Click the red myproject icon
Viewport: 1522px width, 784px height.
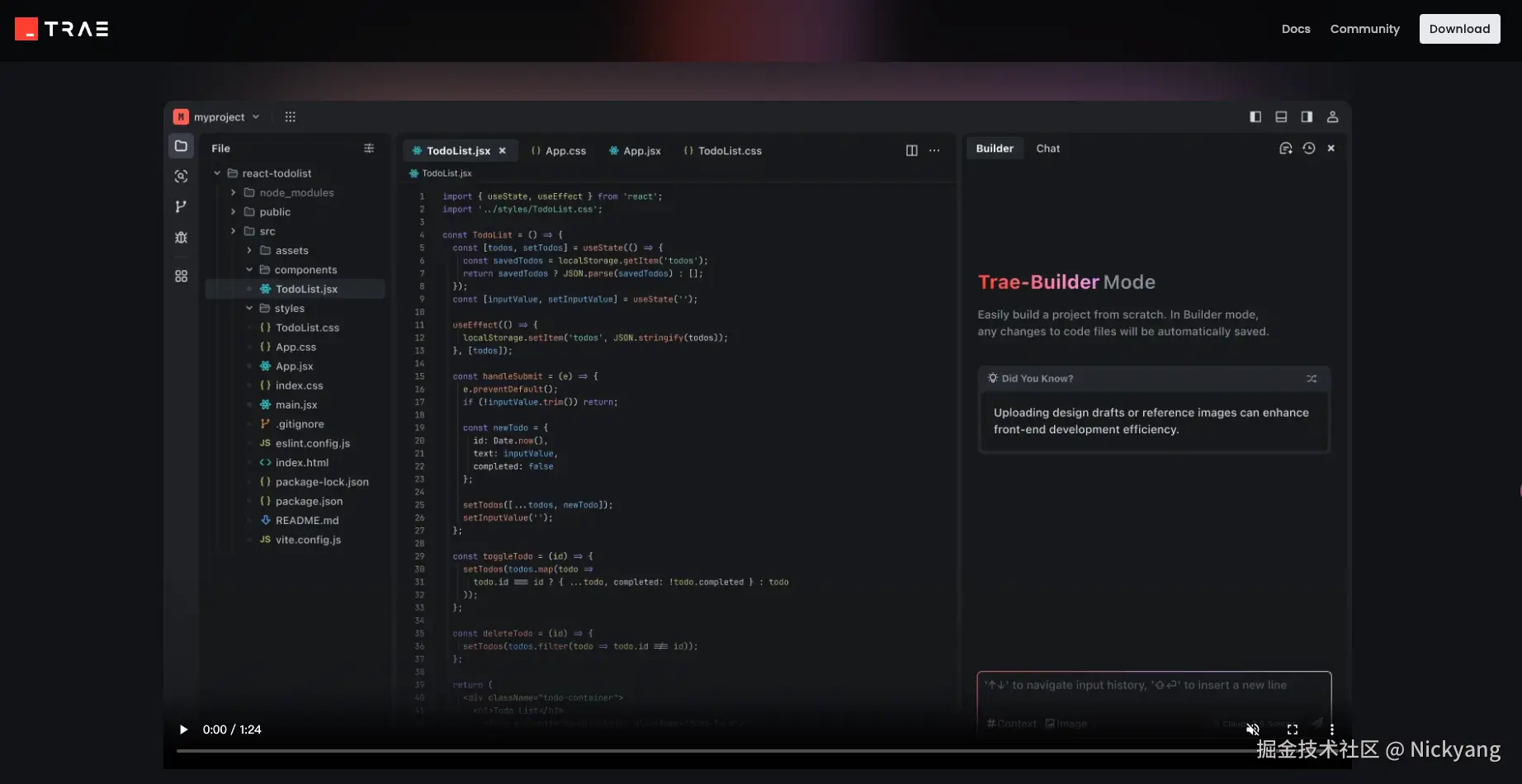[181, 117]
